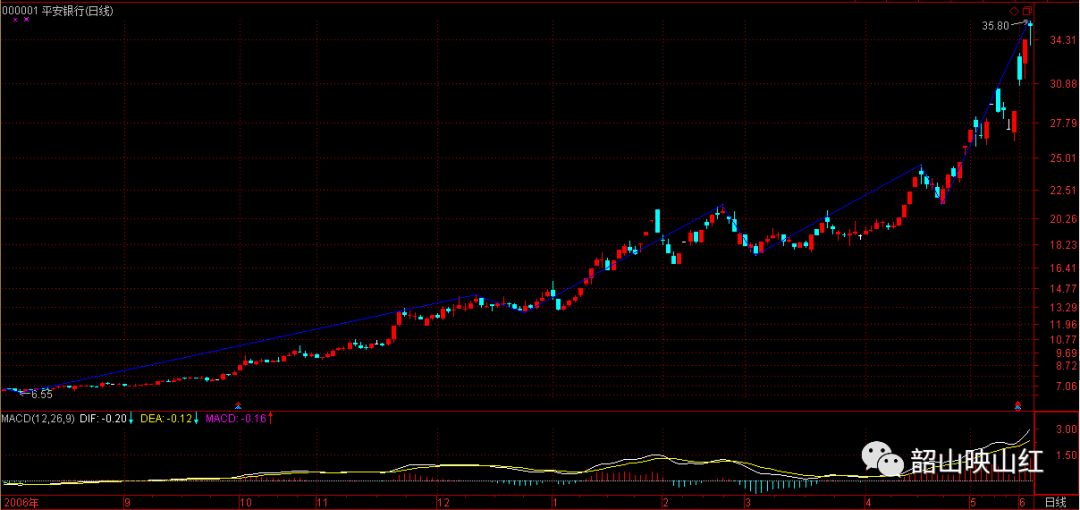
Task: Click the 9.69 price axis label
Action: [x=1065, y=353]
